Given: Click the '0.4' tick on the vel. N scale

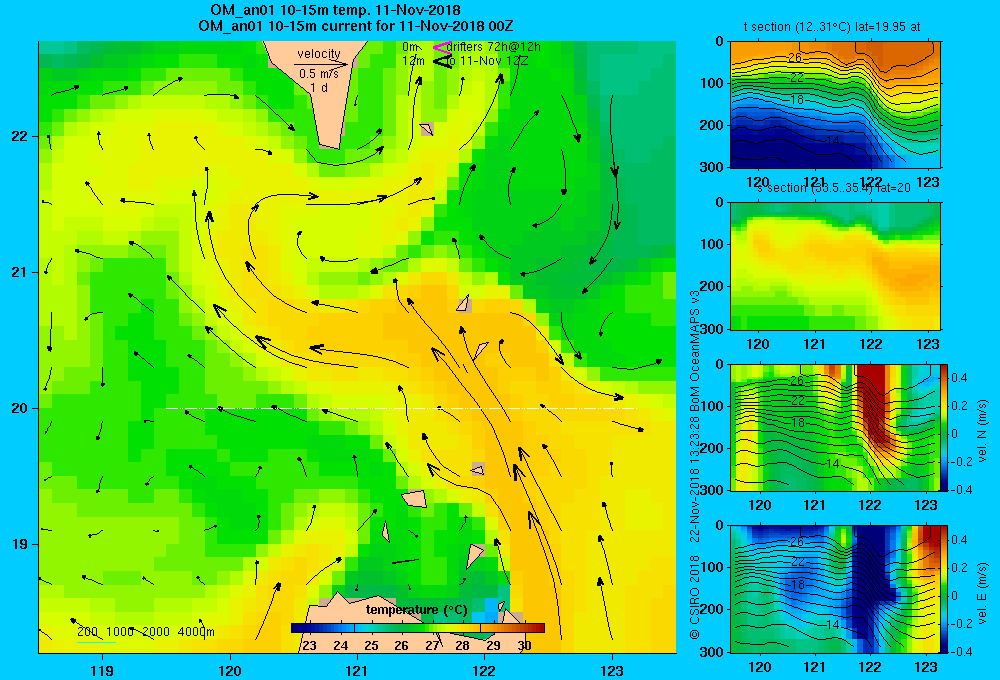Looking at the screenshot, I should point(959,378).
